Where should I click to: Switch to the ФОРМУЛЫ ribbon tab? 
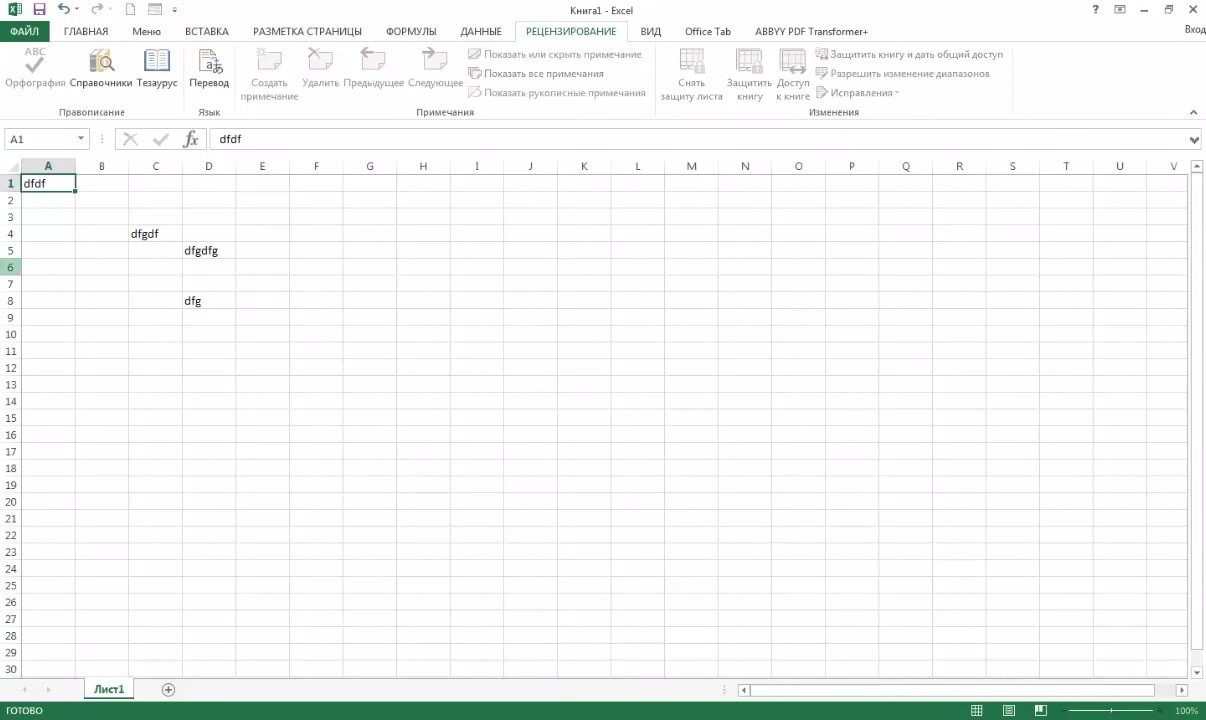click(x=411, y=31)
